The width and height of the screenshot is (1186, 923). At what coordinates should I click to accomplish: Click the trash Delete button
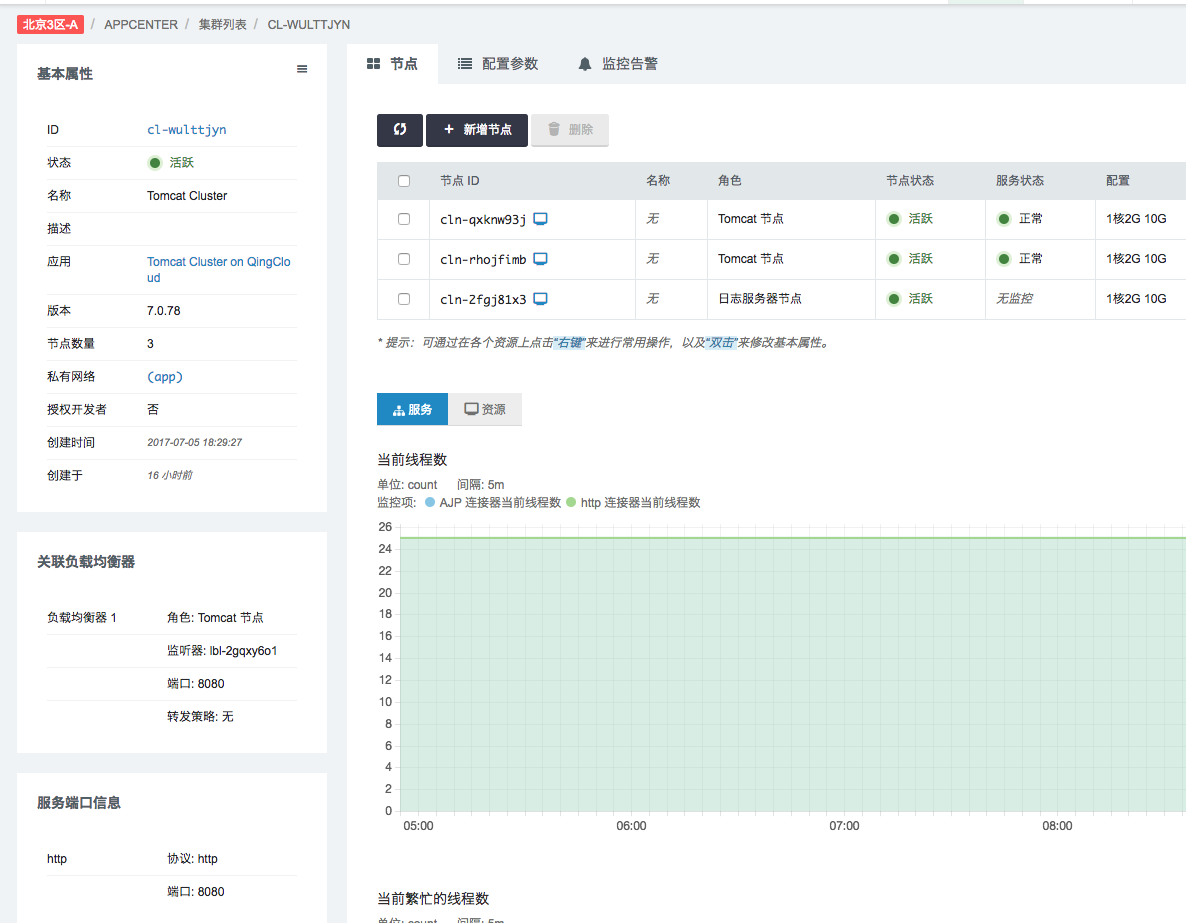(570, 130)
